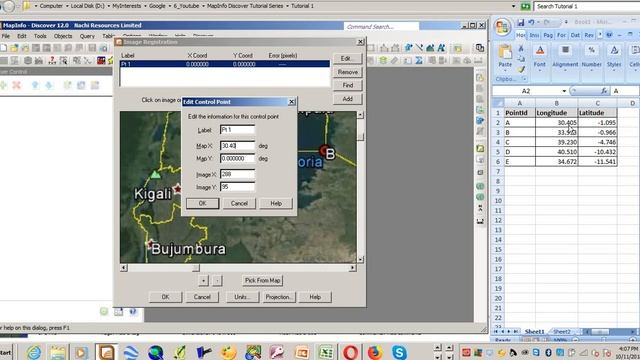640x360 pixels.
Task: Click the MapInfo New Table icon
Action: pos(4,48)
